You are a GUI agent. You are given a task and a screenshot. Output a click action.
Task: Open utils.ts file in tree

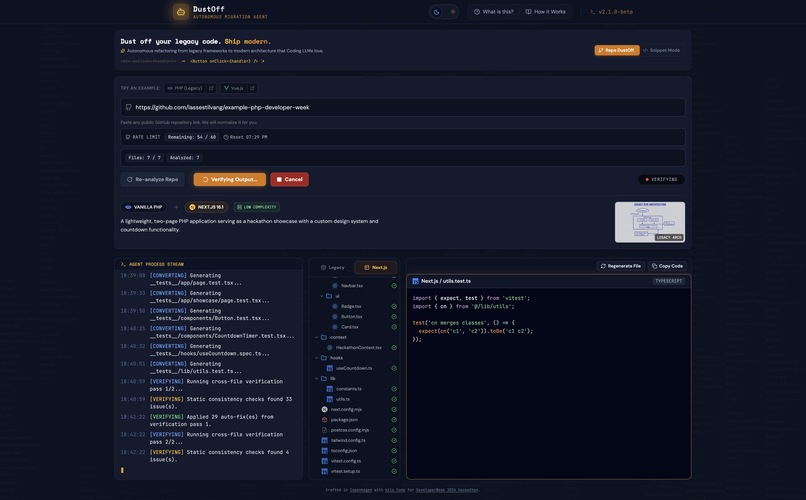[x=342, y=399]
